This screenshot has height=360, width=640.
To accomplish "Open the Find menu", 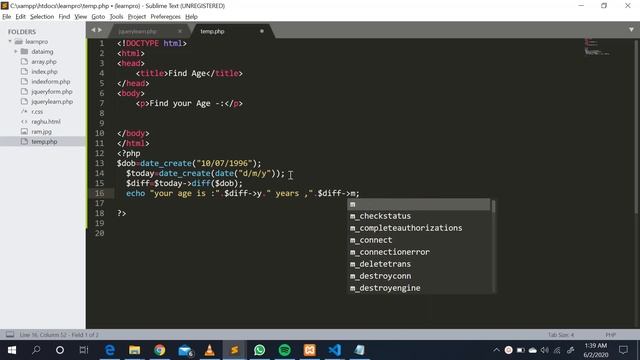I will [64, 17].
